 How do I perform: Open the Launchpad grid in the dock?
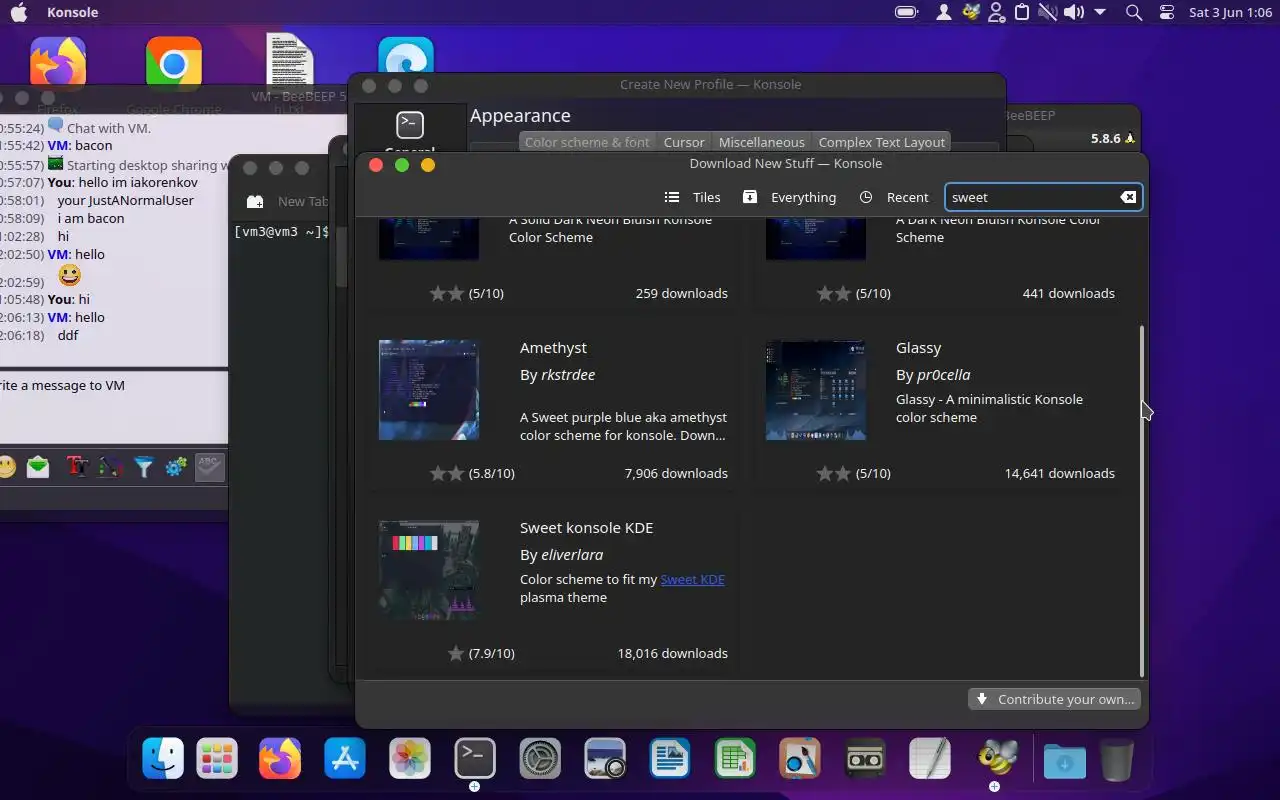pos(217,759)
